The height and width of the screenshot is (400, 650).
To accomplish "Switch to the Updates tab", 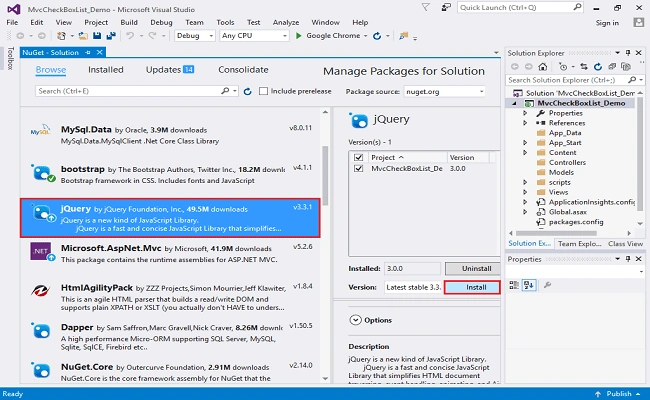I will tap(170, 70).
